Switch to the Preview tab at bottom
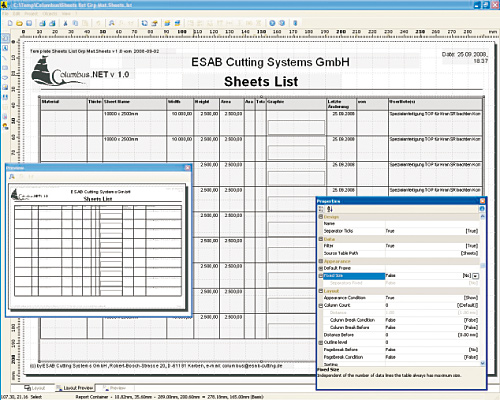The height and width of the screenshot is (400, 500). [x=114, y=388]
